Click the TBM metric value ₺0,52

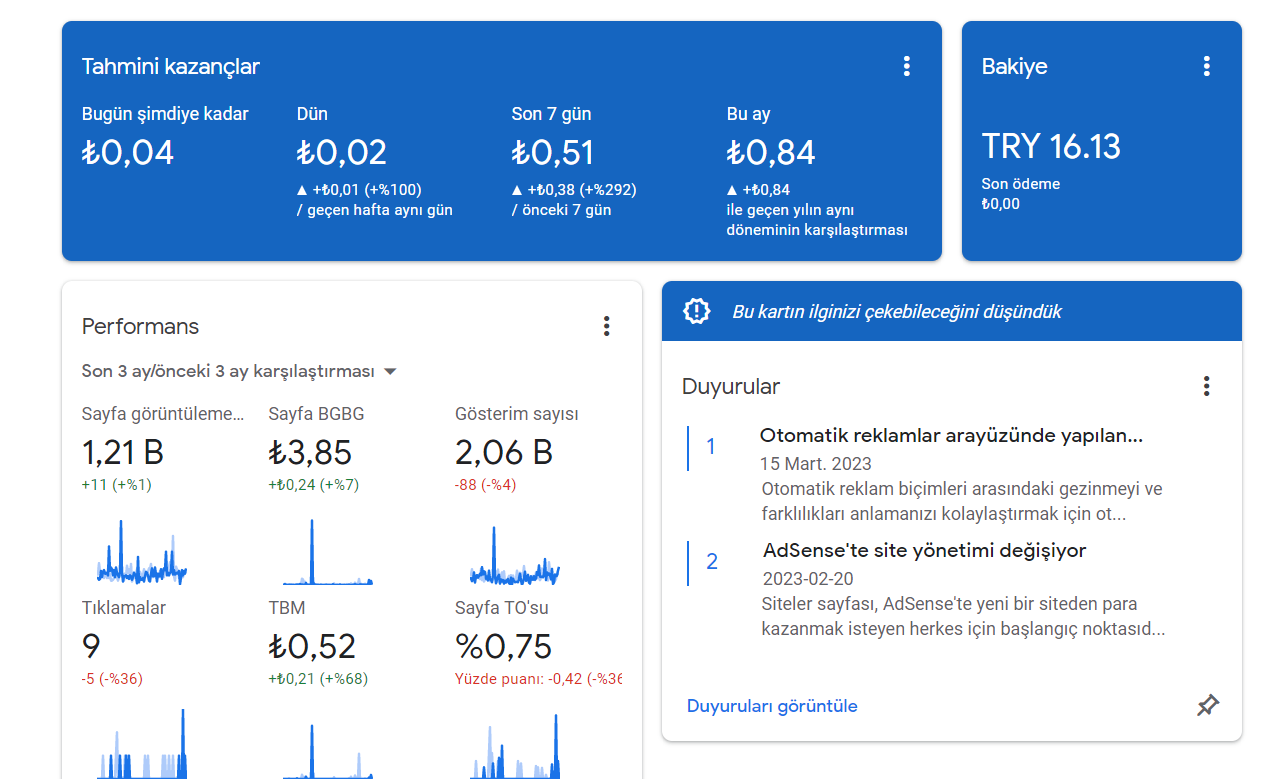point(312,646)
